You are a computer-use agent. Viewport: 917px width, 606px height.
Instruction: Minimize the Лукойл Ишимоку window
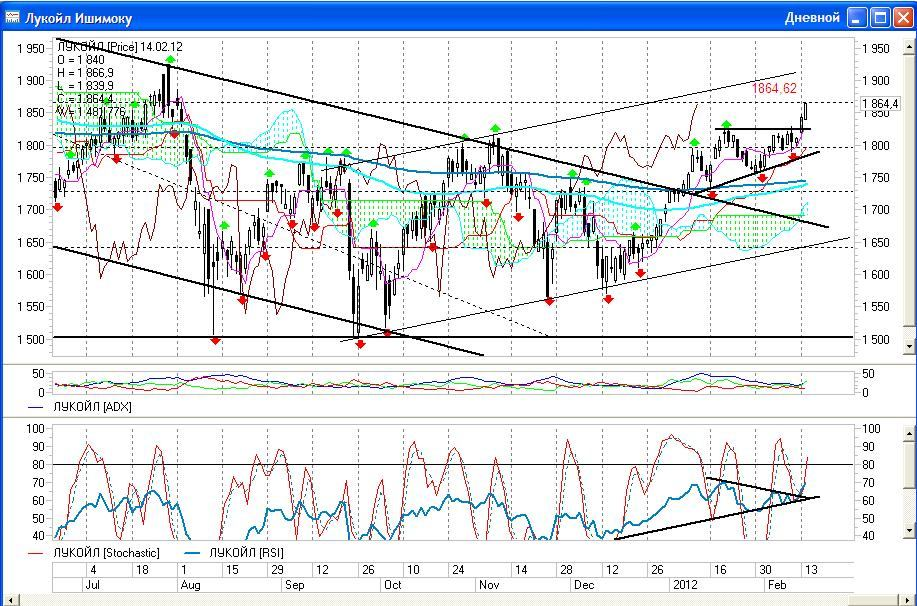coord(859,18)
